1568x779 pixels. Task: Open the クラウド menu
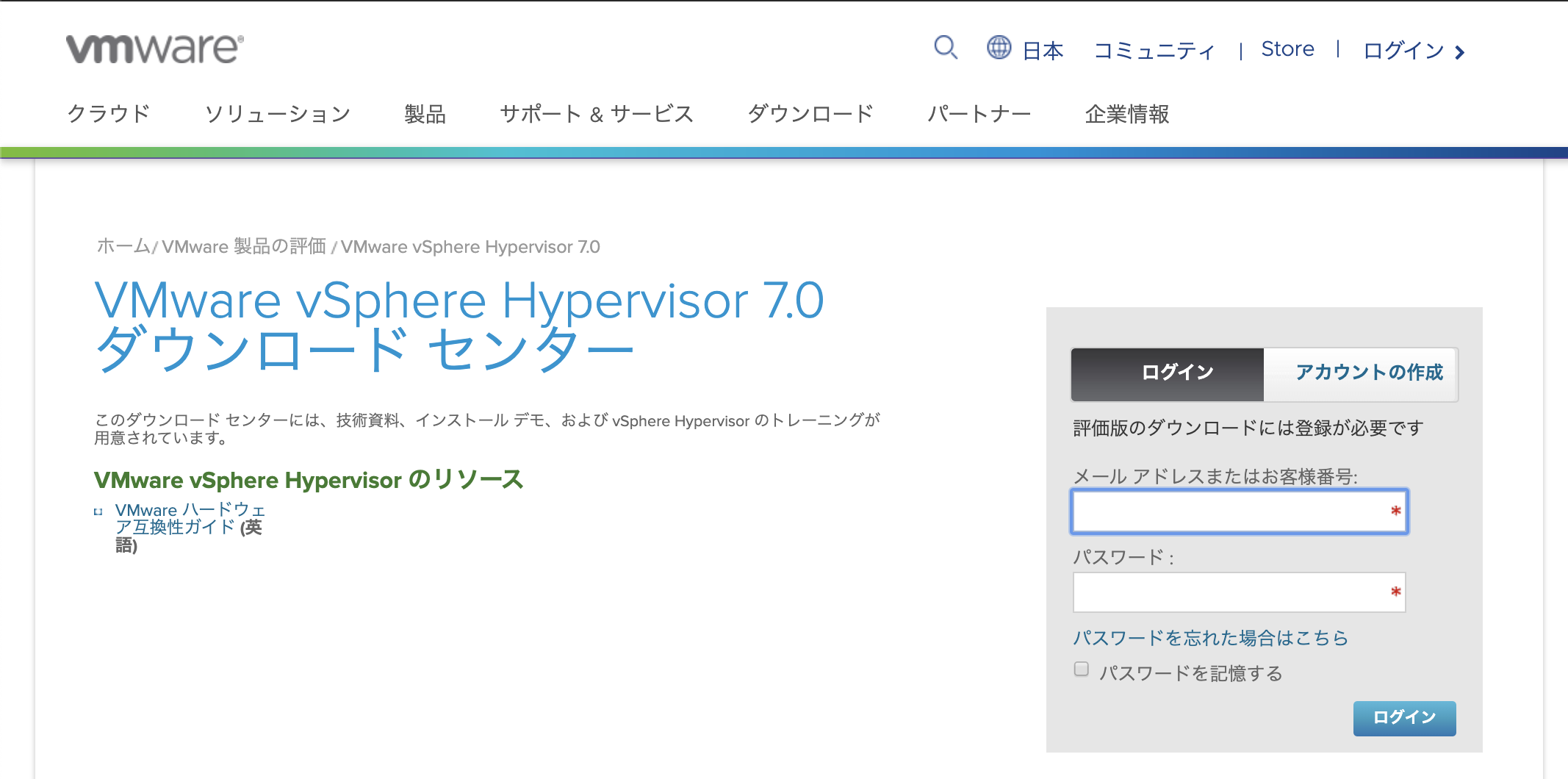pos(109,113)
